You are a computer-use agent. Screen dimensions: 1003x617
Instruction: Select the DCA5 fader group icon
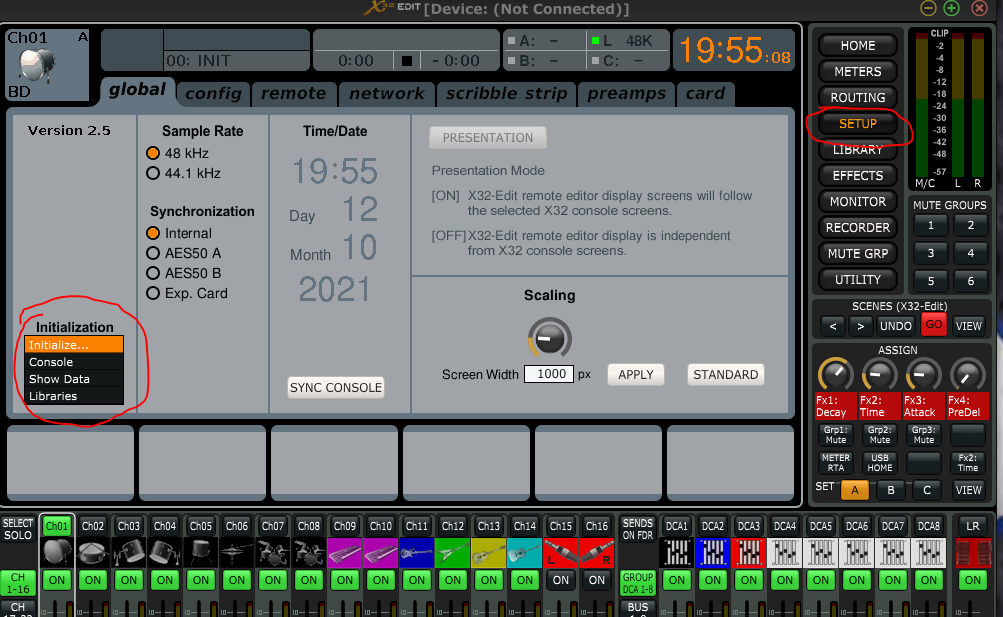click(821, 552)
